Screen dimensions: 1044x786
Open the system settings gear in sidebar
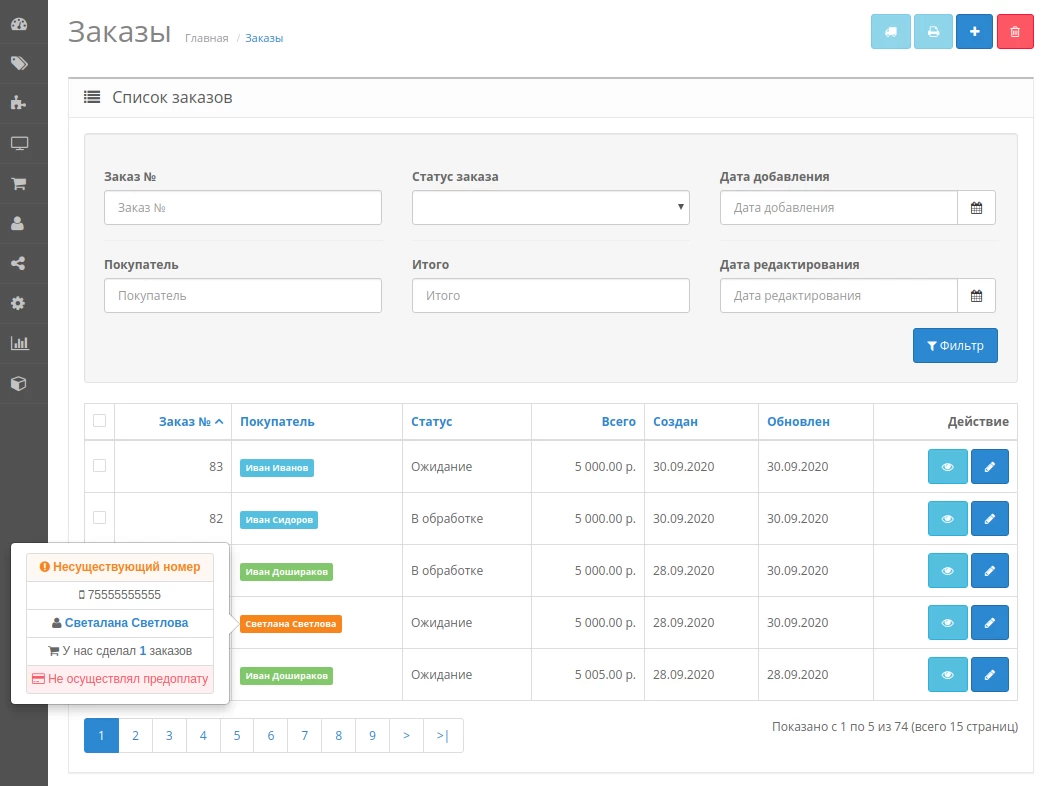coord(19,303)
